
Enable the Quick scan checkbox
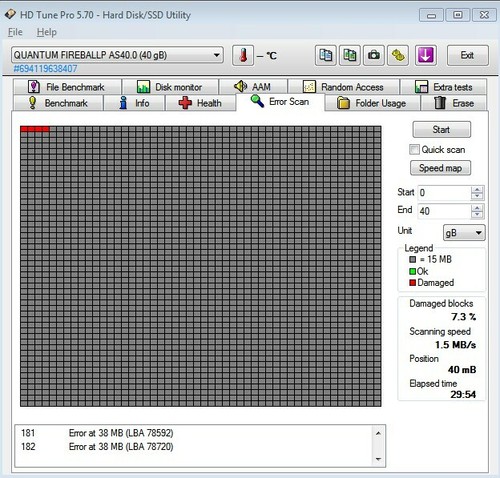pos(414,149)
